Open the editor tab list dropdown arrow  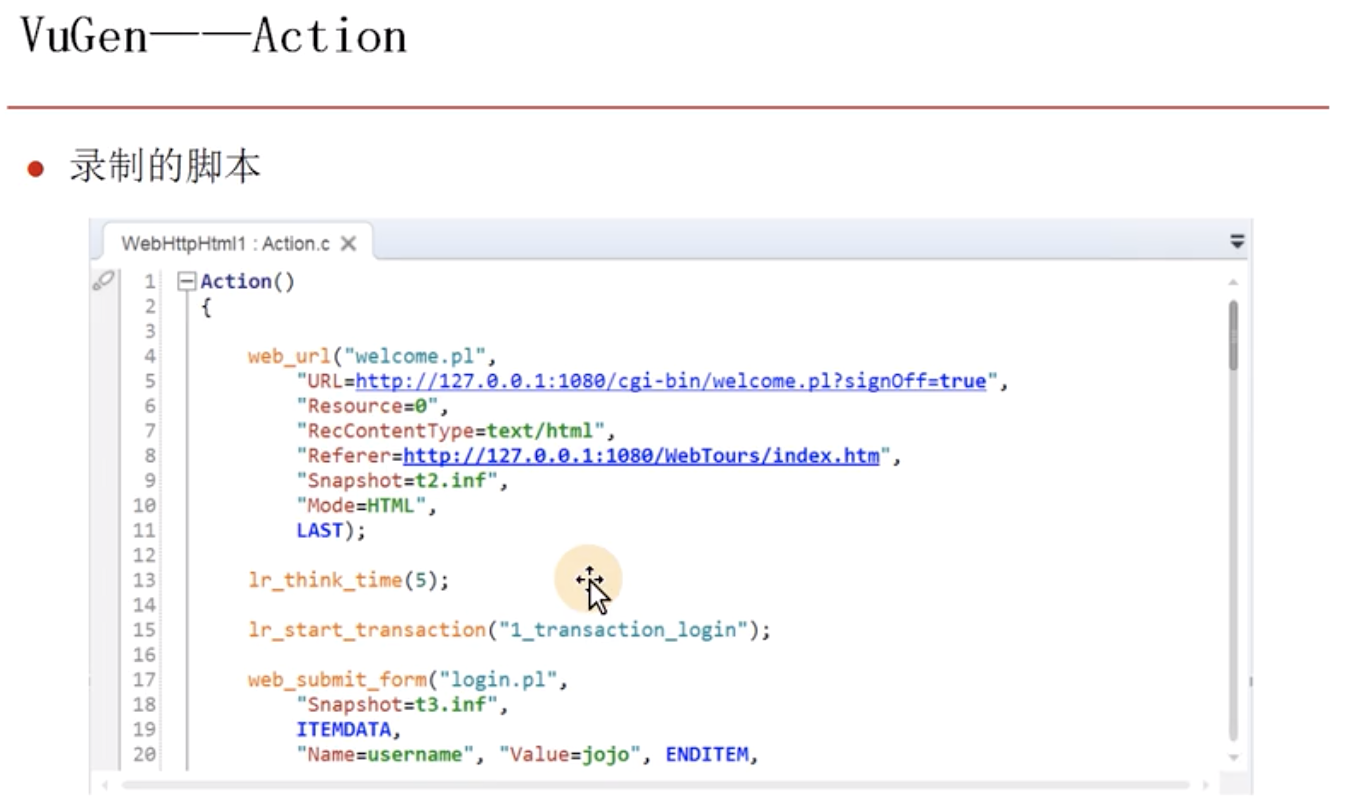click(1237, 241)
